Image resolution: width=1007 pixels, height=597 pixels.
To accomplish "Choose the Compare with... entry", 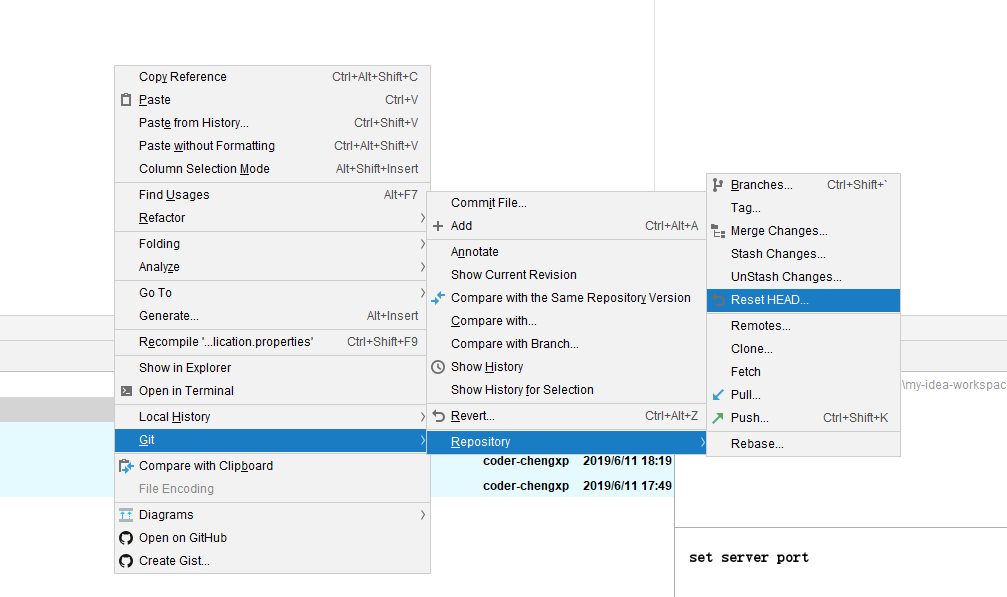I will coord(566,321).
